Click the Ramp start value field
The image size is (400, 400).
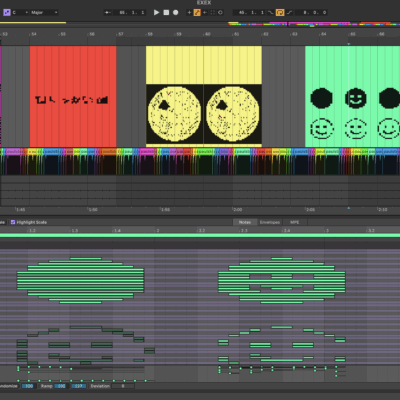61,386
